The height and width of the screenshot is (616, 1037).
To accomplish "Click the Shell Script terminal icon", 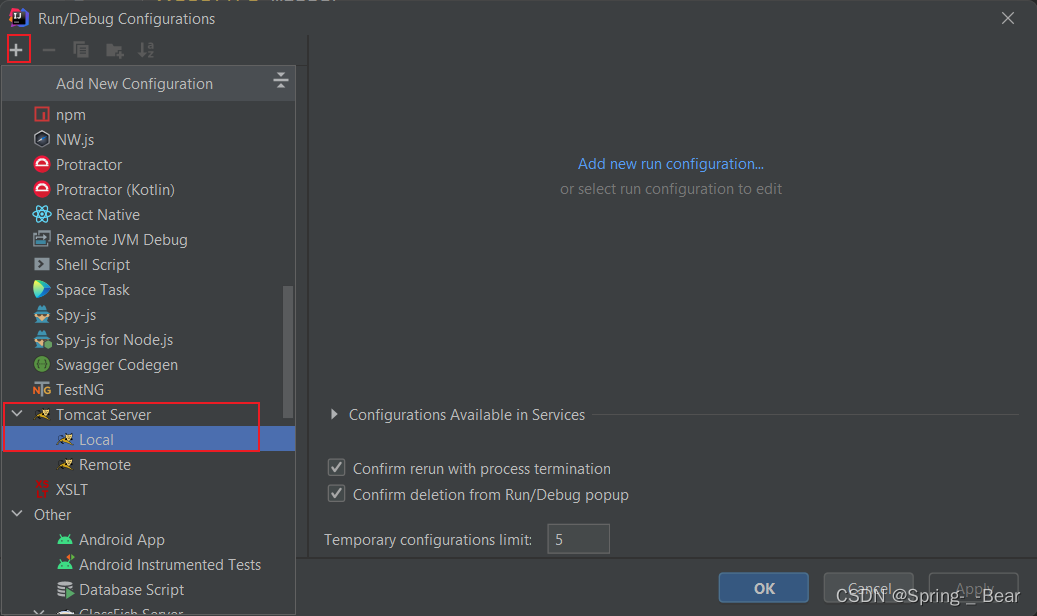I will (x=42, y=264).
